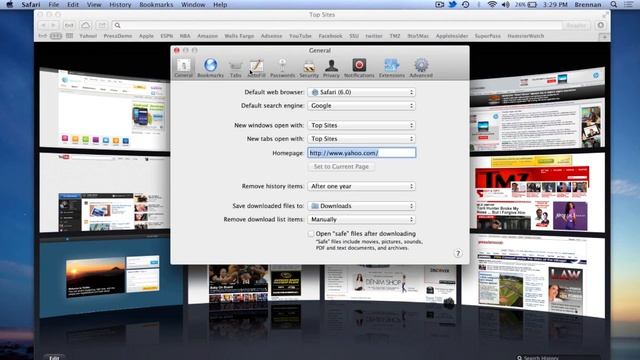The height and width of the screenshot is (360, 640).
Task: Click the Twitter bird menu bar icon
Action: 452,4
